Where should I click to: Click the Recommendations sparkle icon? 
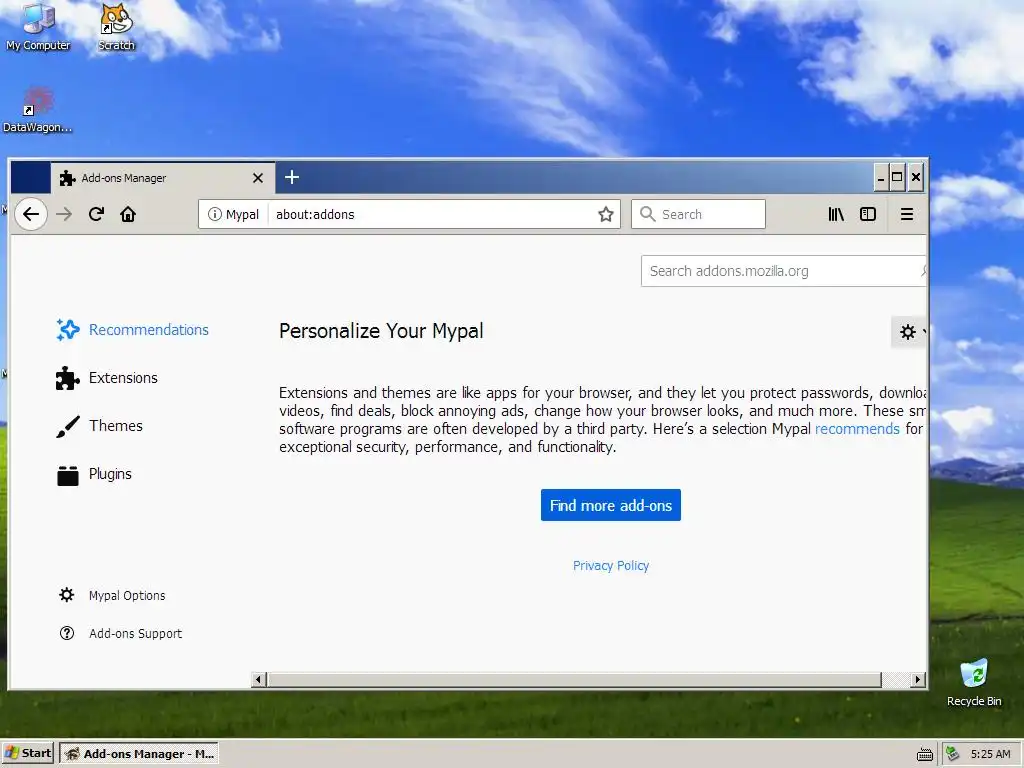(67, 330)
